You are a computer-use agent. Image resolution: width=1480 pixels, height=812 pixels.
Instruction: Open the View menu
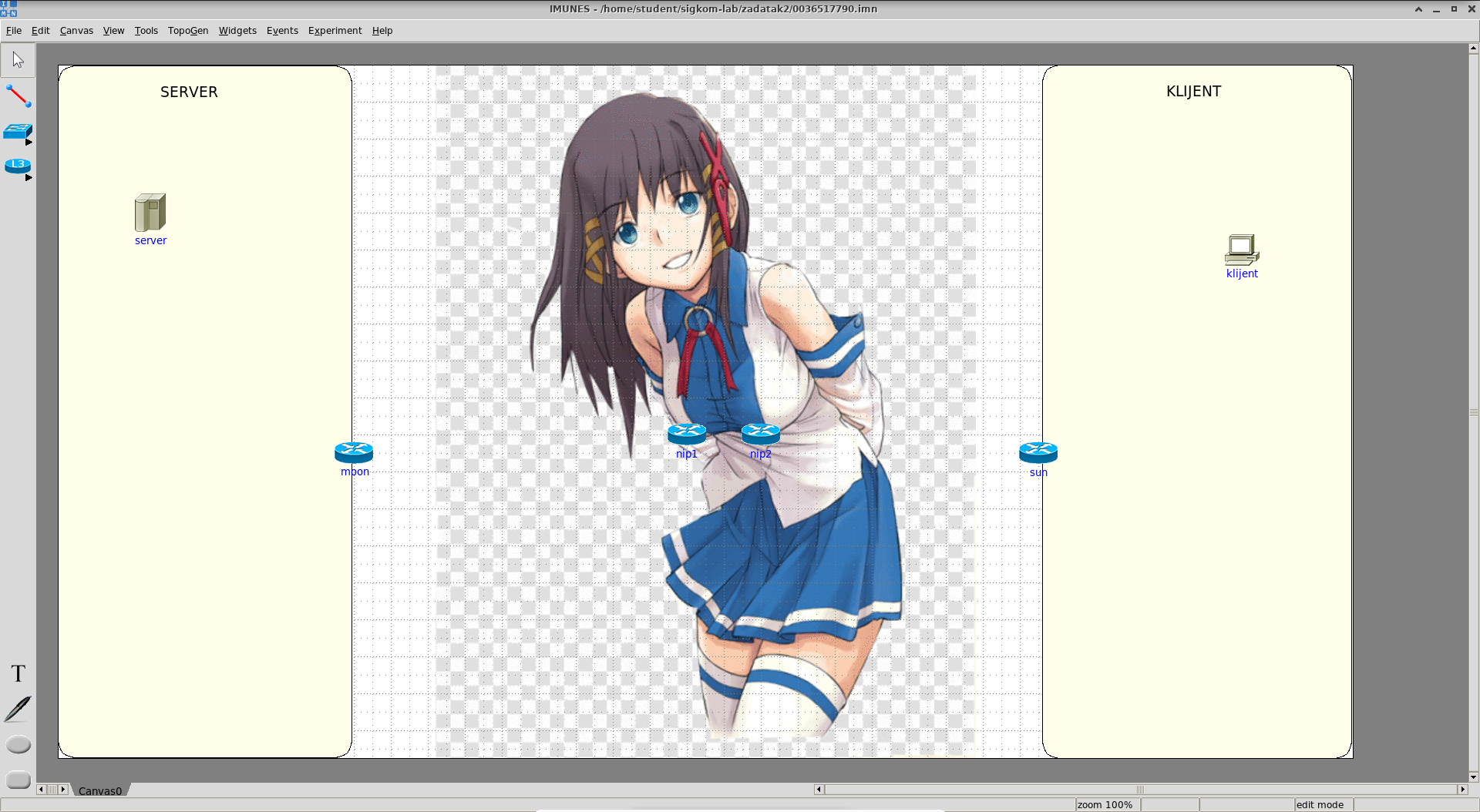[113, 31]
